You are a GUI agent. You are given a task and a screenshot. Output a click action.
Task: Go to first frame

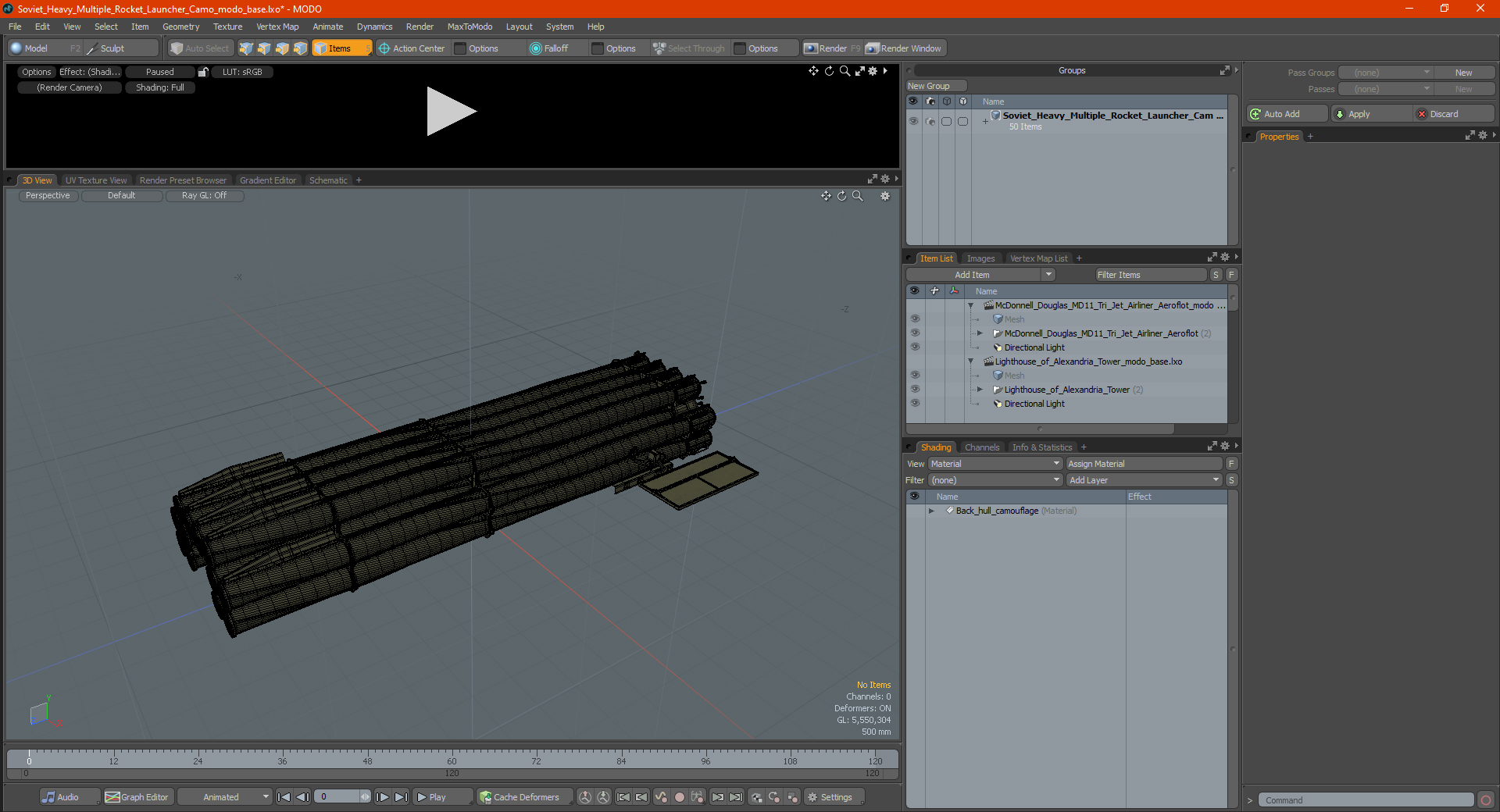coord(284,797)
